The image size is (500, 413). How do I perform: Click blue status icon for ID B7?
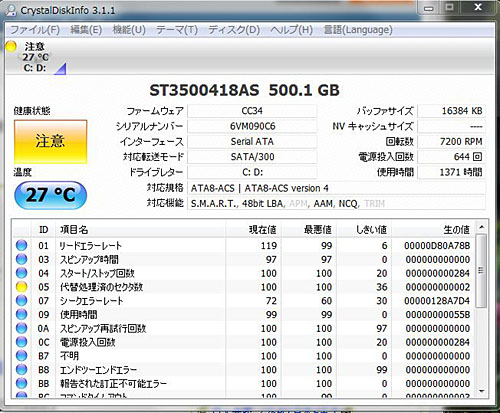(21, 356)
